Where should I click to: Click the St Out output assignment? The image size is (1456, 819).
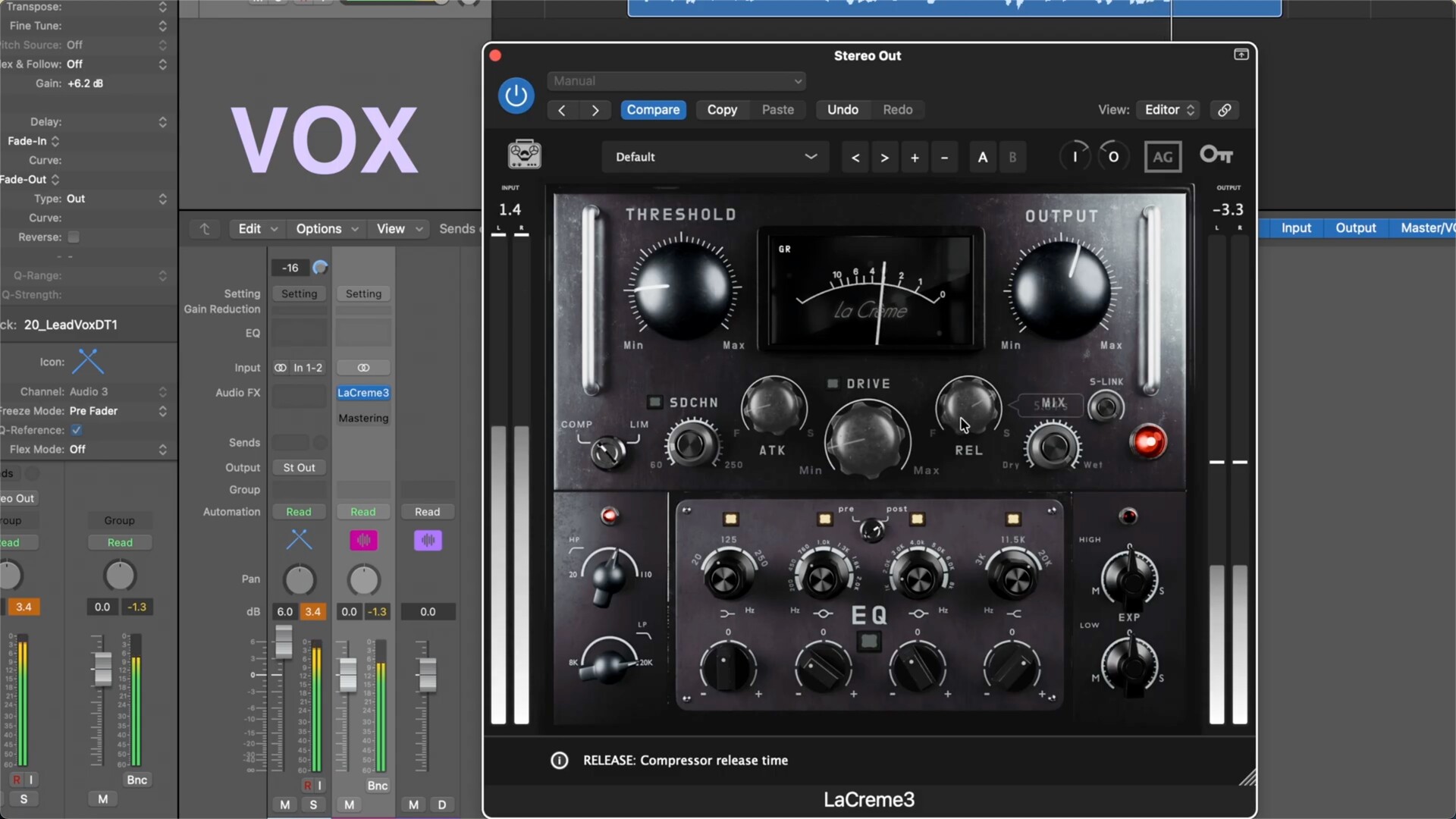298,467
